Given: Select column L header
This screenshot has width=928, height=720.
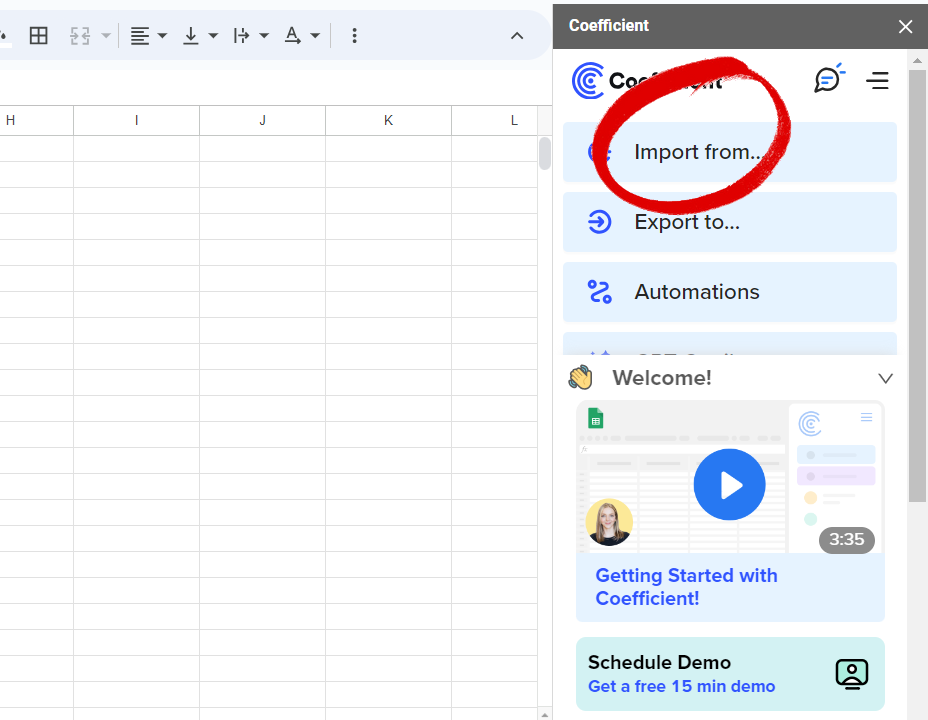Looking at the screenshot, I should [x=495, y=121].
